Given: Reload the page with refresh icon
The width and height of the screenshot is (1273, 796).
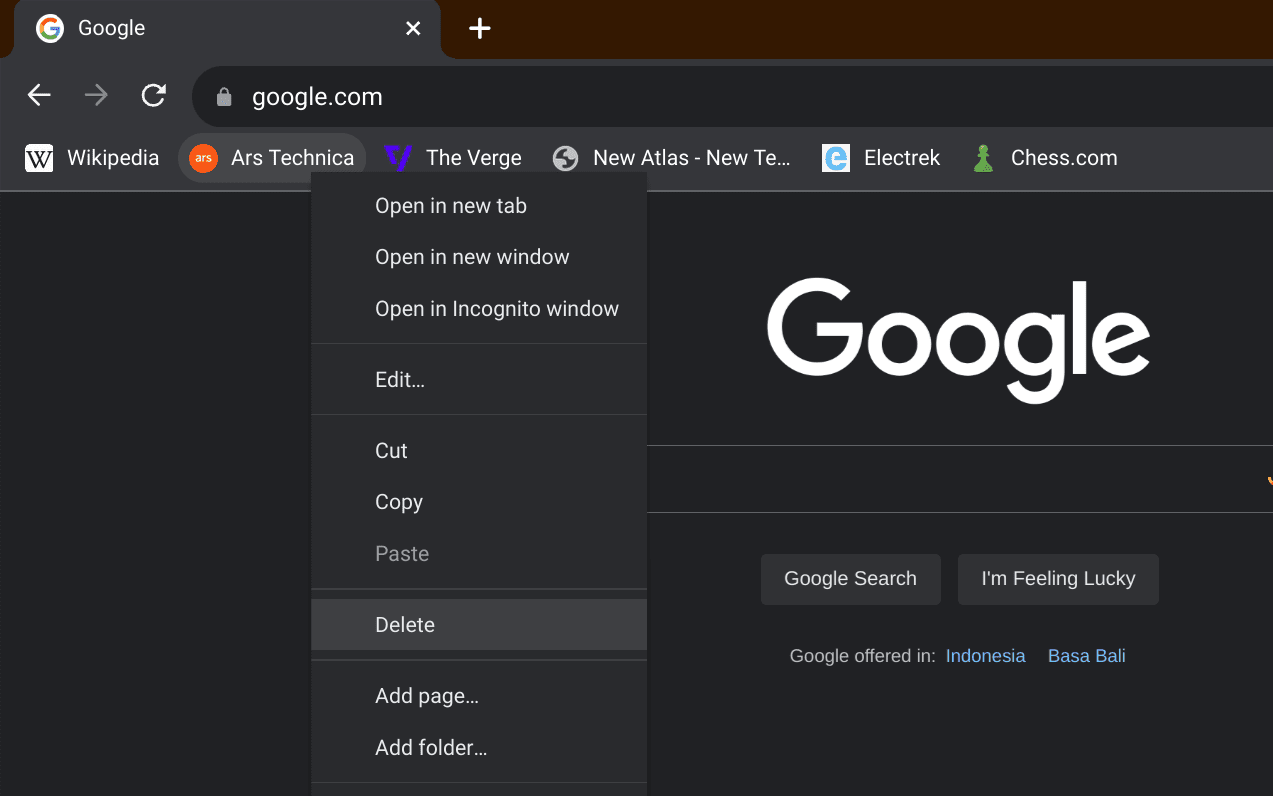Looking at the screenshot, I should pyautogui.click(x=153, y=96).
